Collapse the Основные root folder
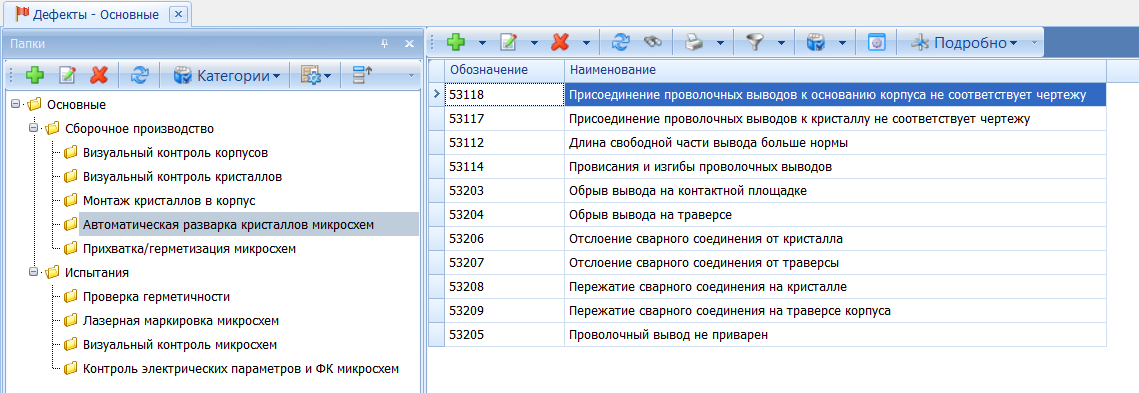The width and height of the screenshot is (1139, 393). coord(16,105)
